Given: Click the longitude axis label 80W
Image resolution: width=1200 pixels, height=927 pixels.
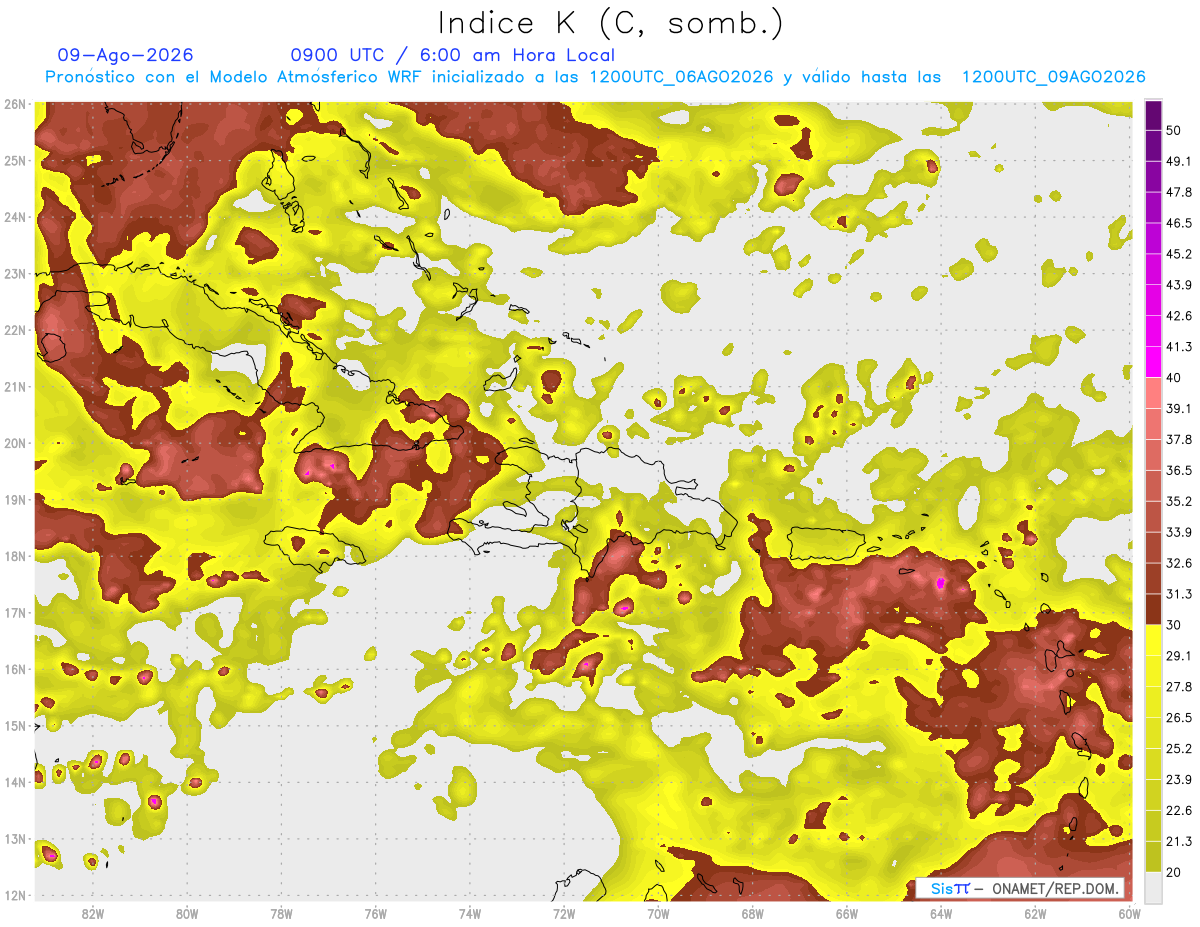Looking at the screenshot, I should tap(187, 913).
